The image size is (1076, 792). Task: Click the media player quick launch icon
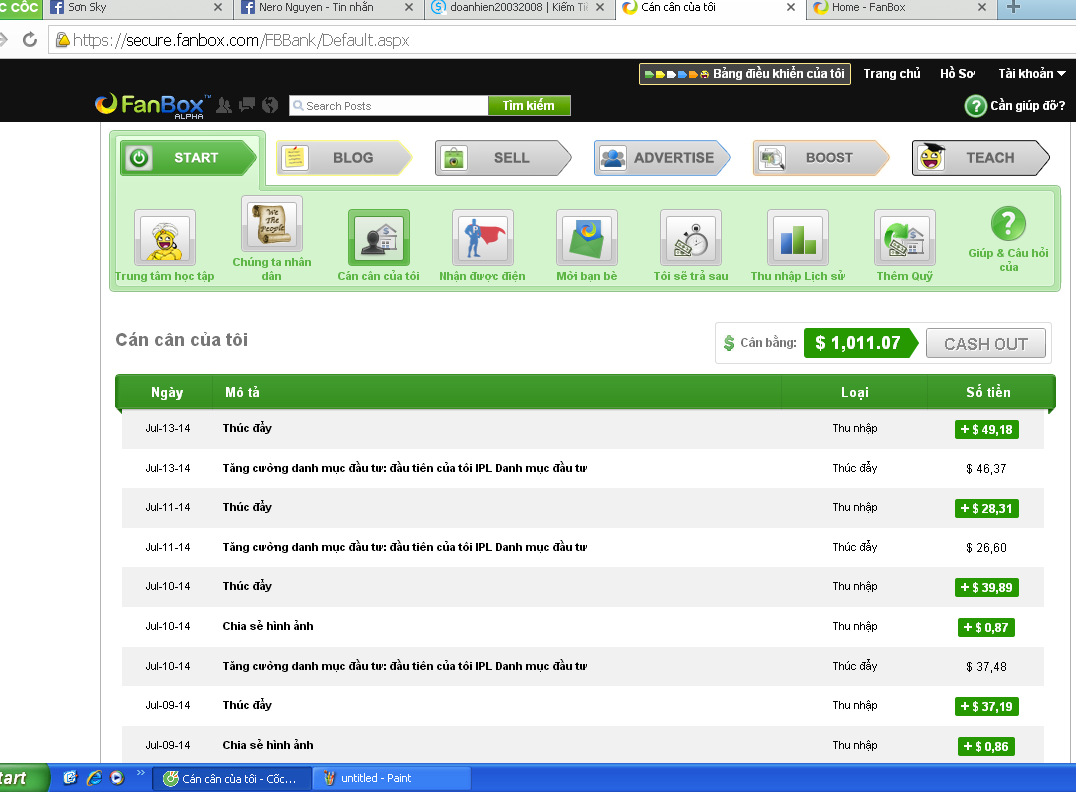pos(117,778)
